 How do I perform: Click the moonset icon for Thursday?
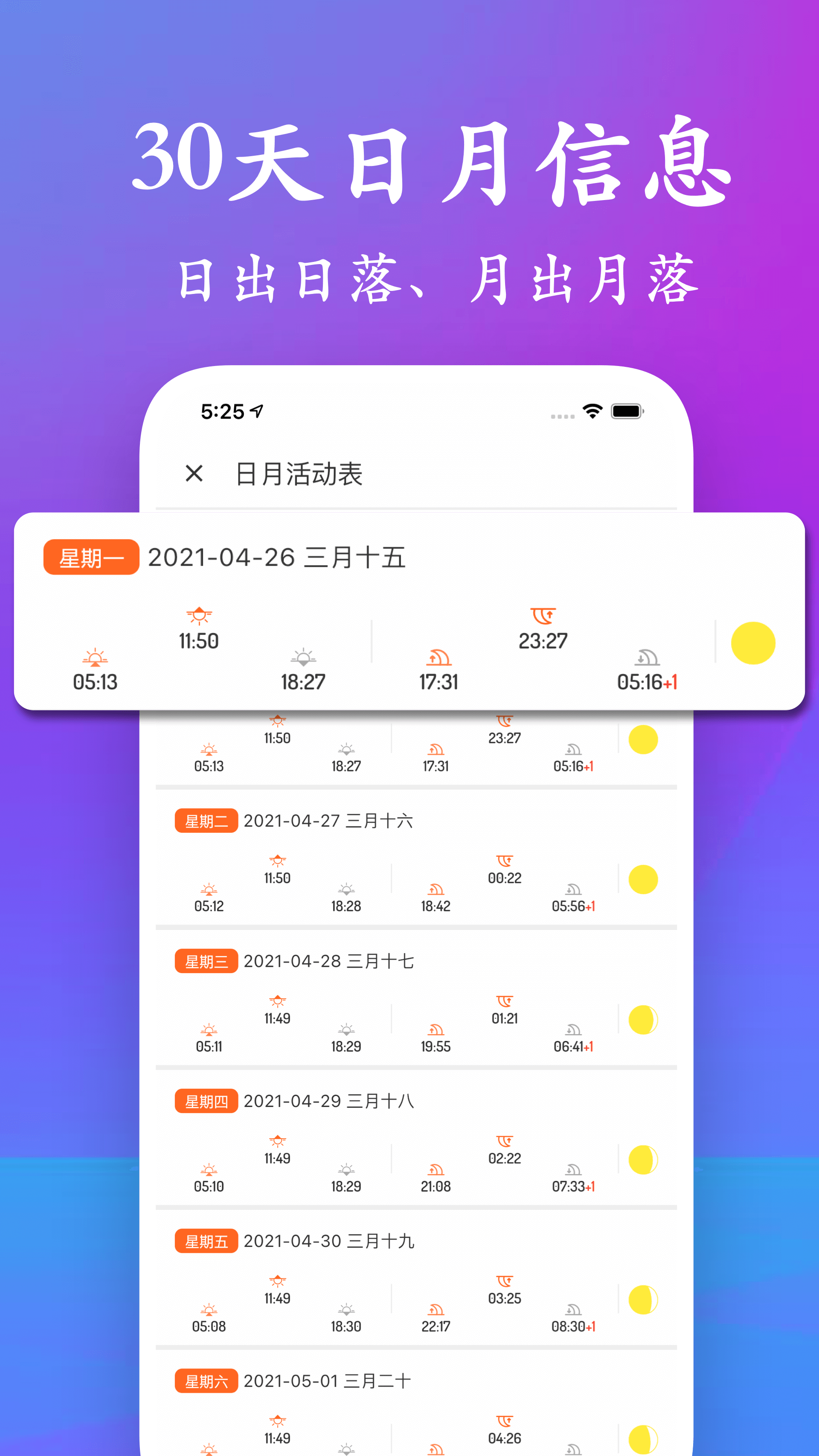tap(575, 1163)
